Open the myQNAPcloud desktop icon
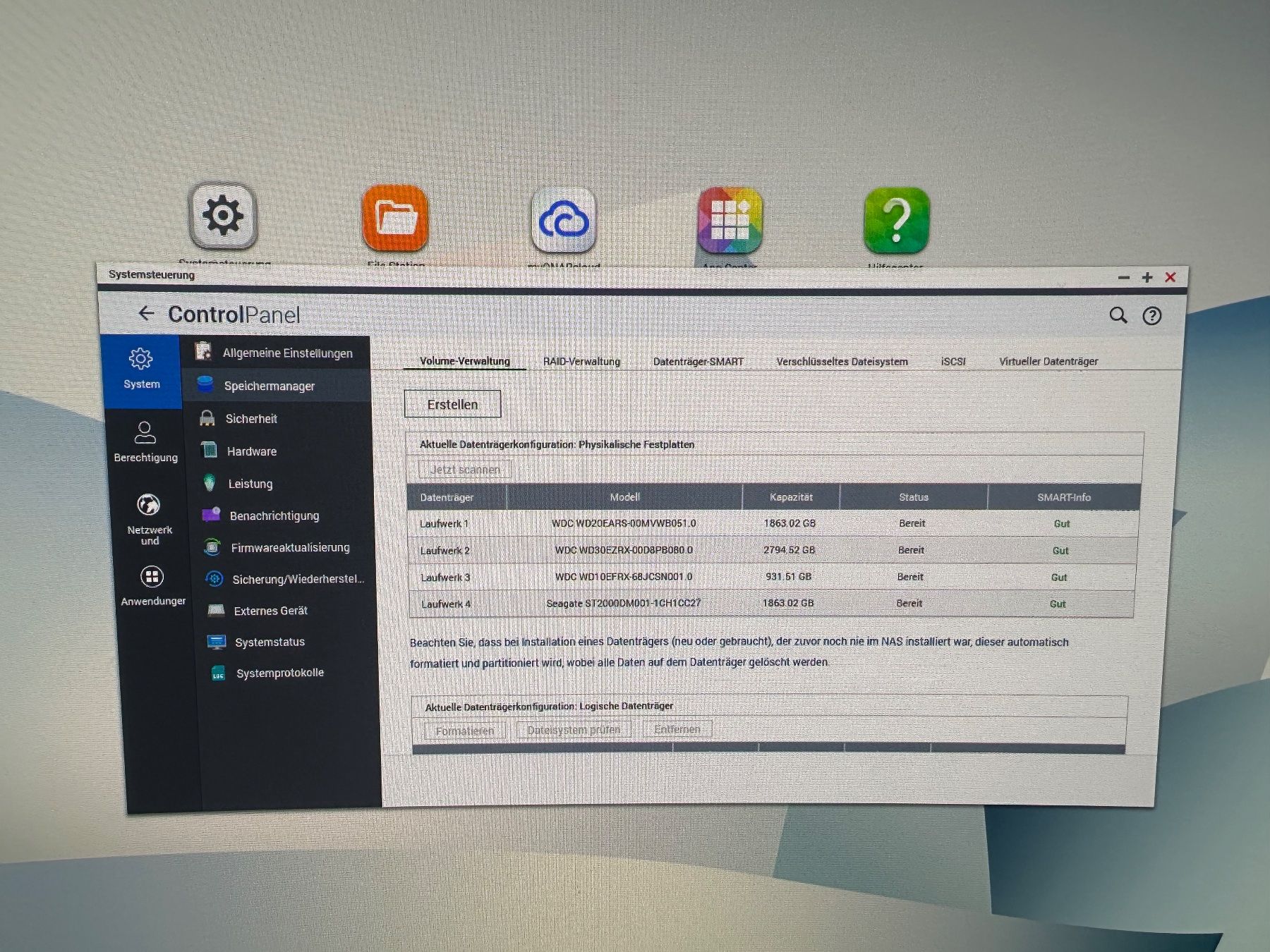 point(563,220)
